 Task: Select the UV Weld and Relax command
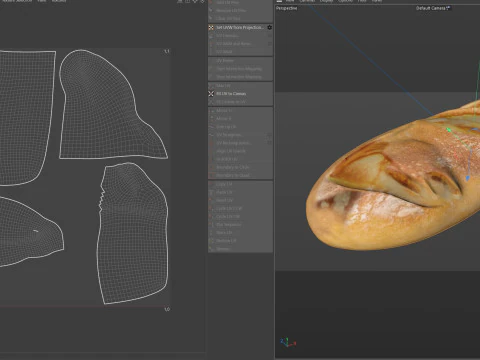[x=240, y=44]
